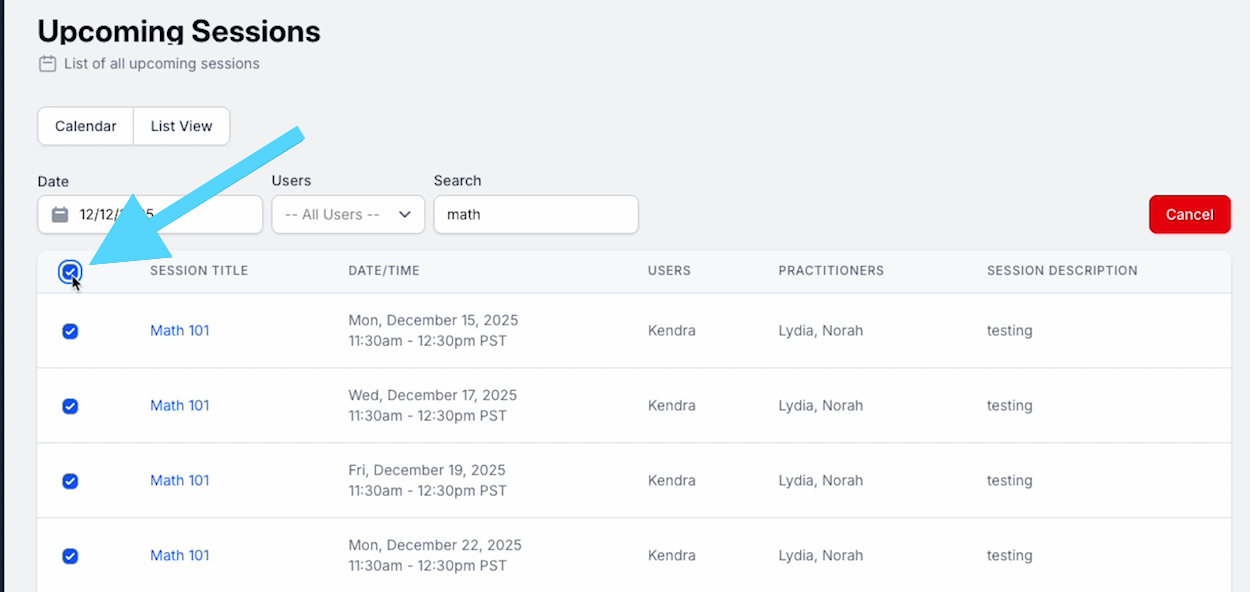
Task: Open Math 101 link for December 15
Action: 180,331
